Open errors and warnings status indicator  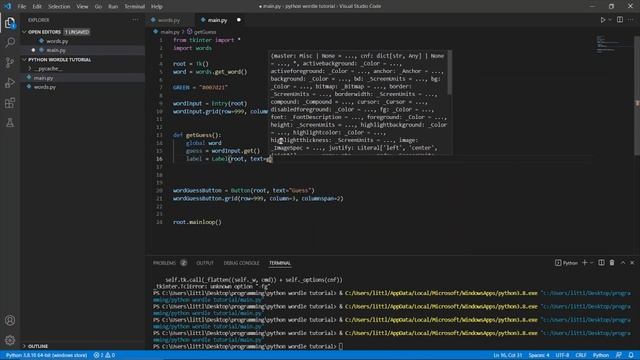tap(104, 355)
